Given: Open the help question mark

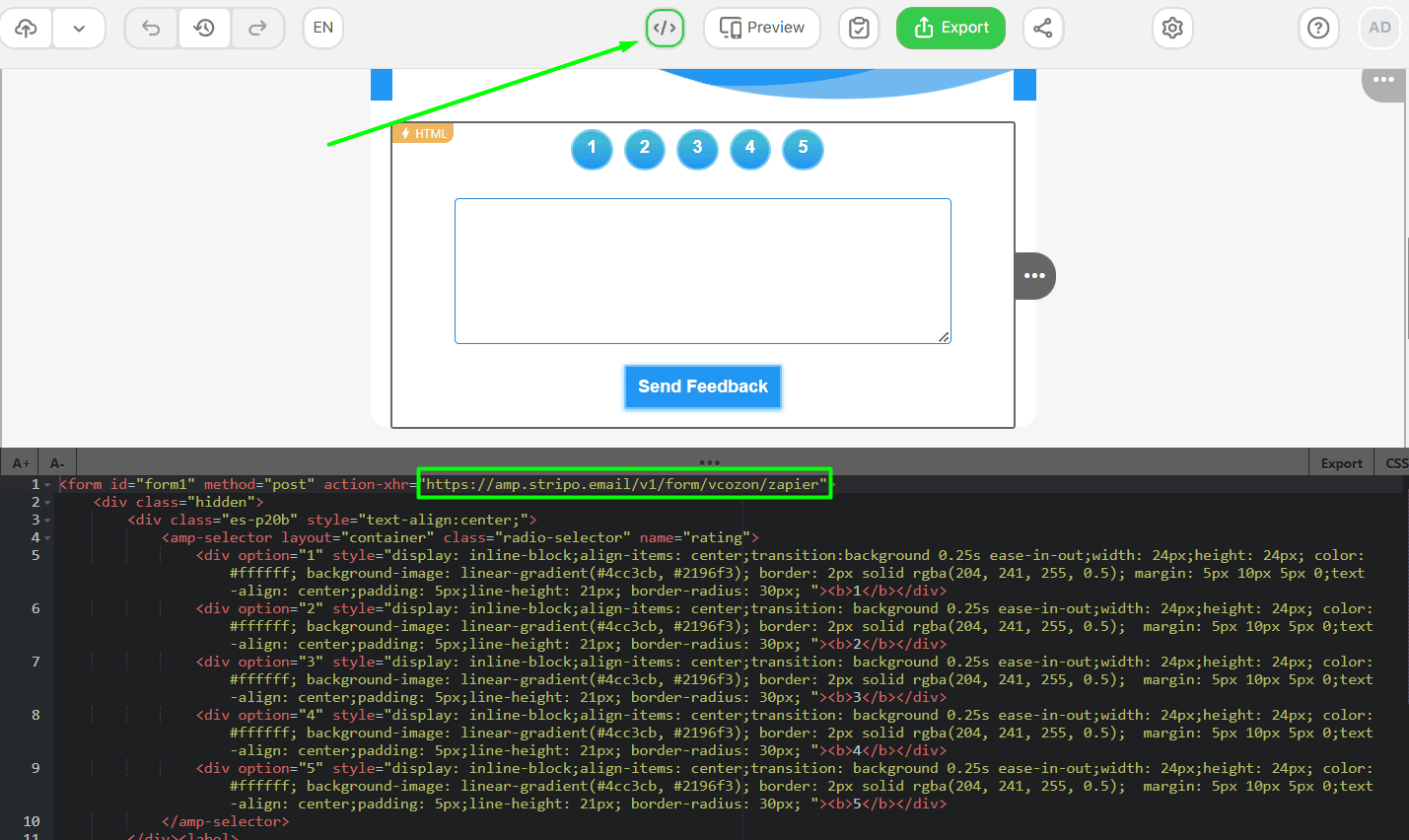Looking at the screenshot, I should [1318, 28].
